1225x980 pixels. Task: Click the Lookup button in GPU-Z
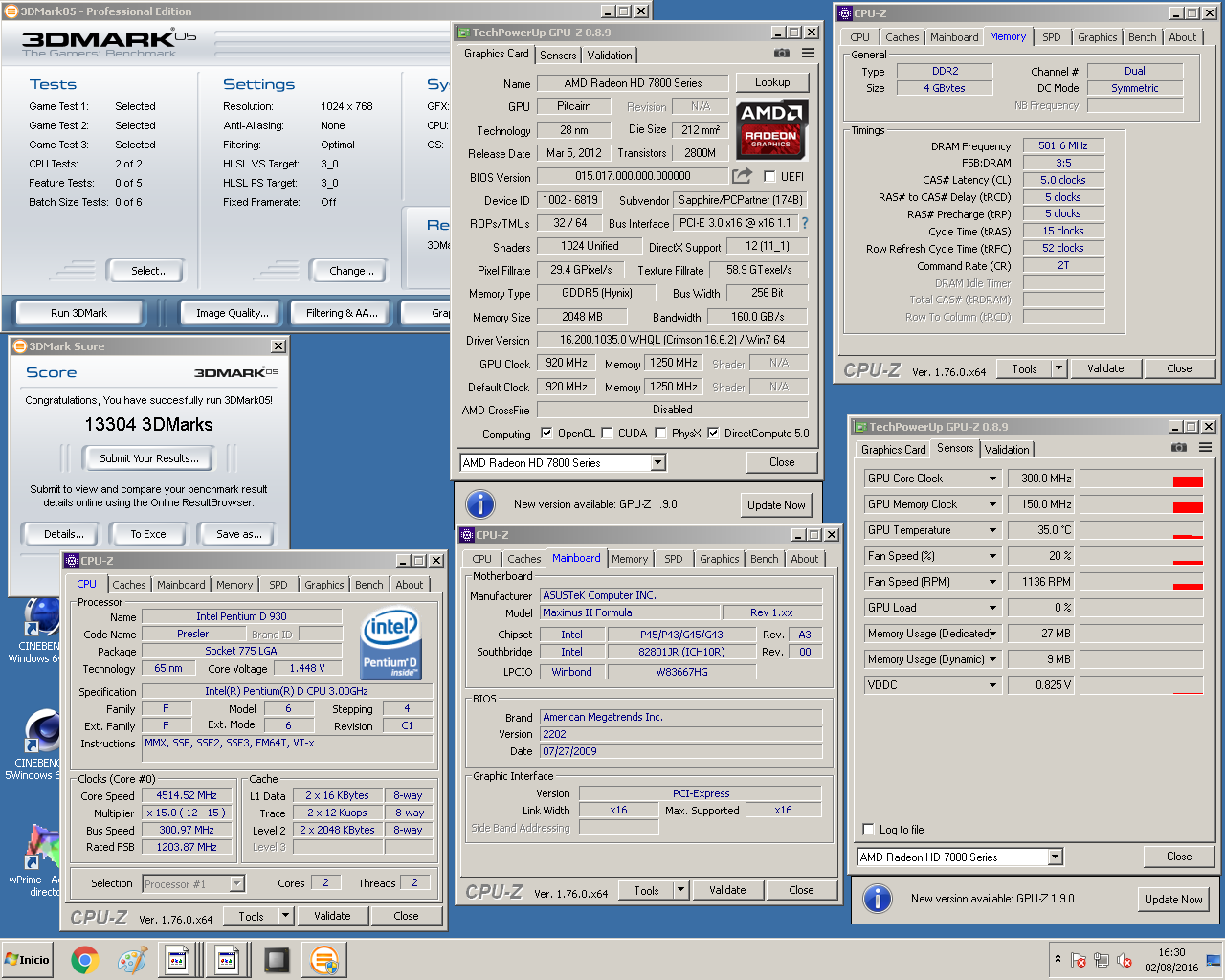pyautogui.click(x=772, y=82)
